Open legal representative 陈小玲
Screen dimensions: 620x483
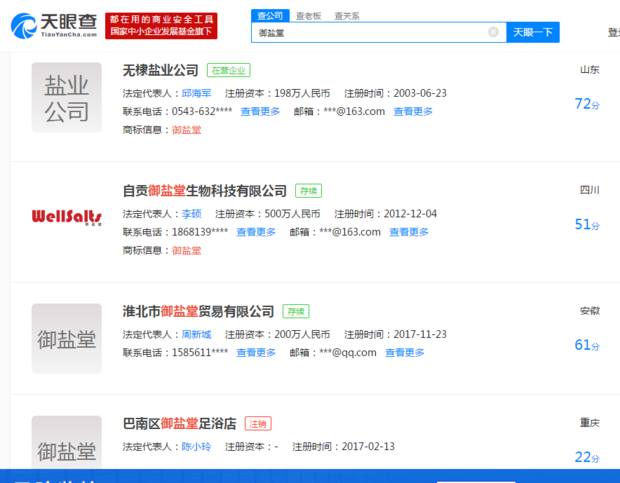coord(196,447)
